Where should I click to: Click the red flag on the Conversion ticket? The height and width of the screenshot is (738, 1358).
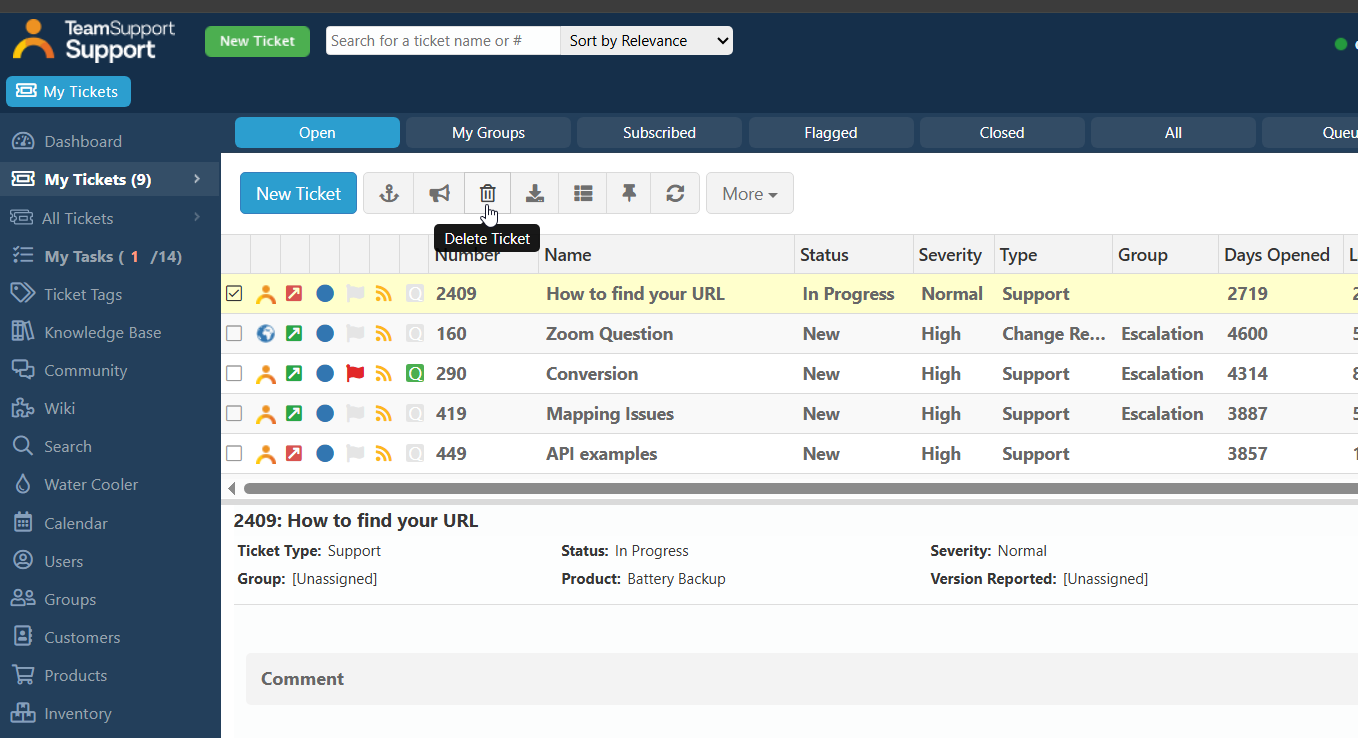pos(355,374)
